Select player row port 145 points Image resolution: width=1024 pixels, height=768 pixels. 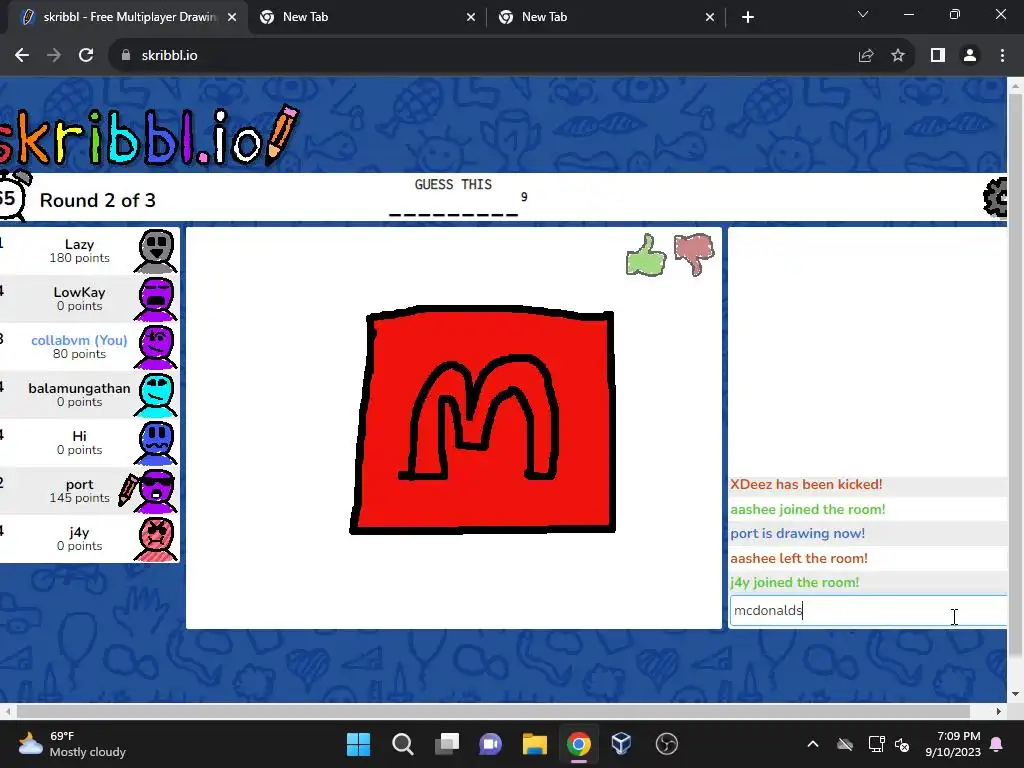click(89, 491)
